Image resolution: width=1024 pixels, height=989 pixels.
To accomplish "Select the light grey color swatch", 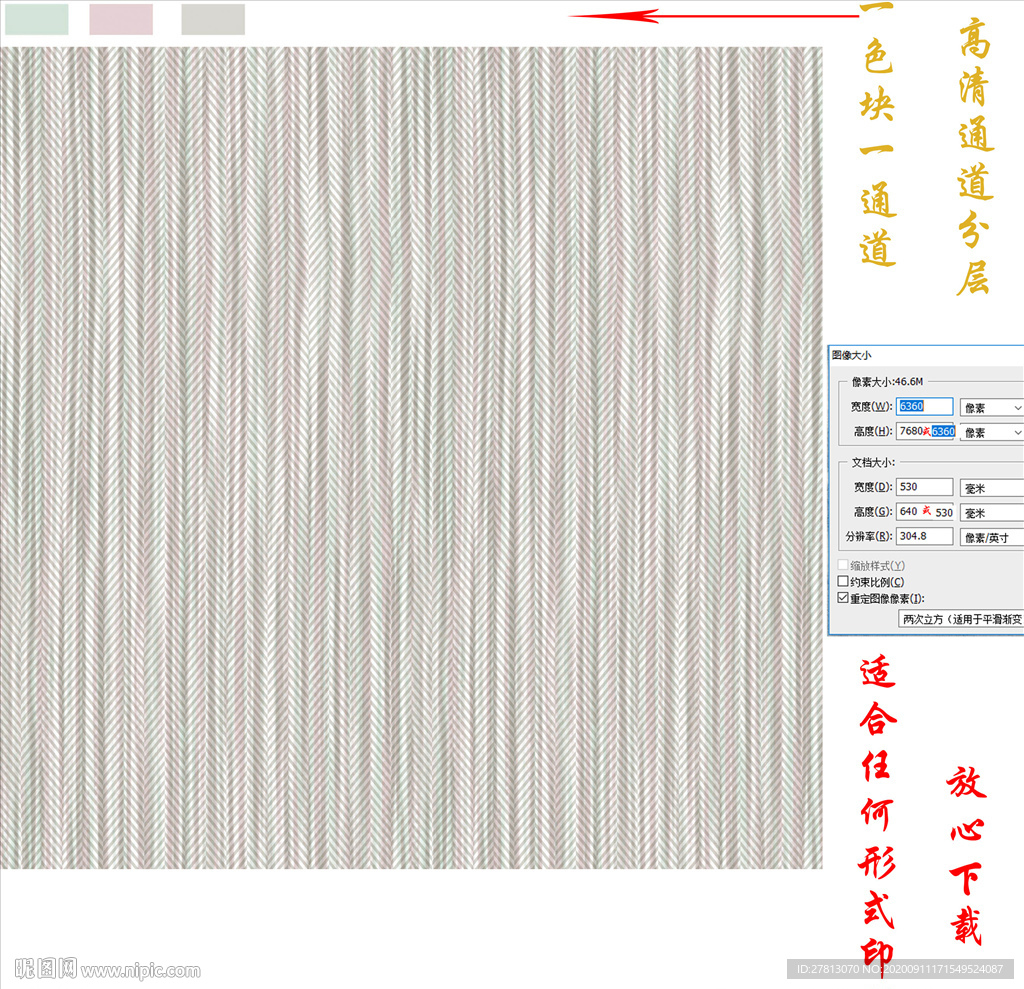I will (213, 19).
